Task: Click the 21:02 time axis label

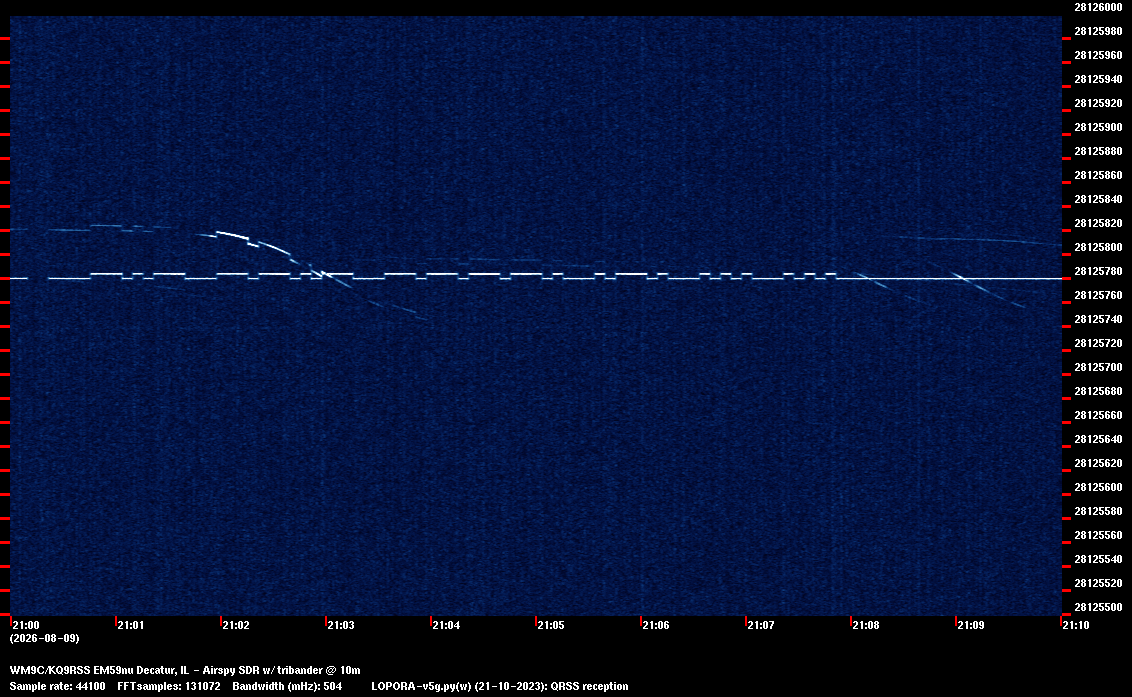Action: pos(236,625)
